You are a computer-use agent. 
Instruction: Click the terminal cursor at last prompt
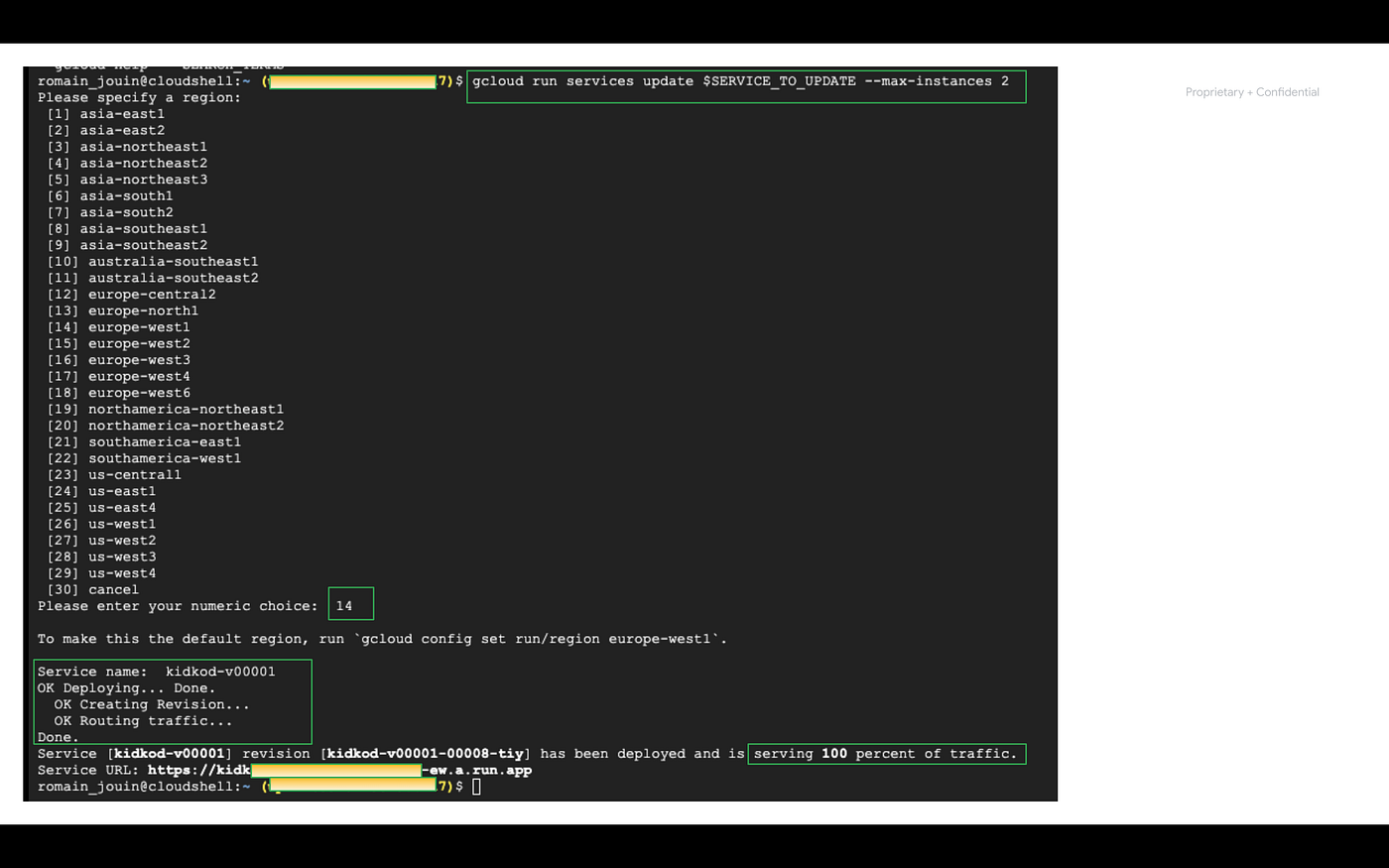pyautogui.click(x=476, y=787)
